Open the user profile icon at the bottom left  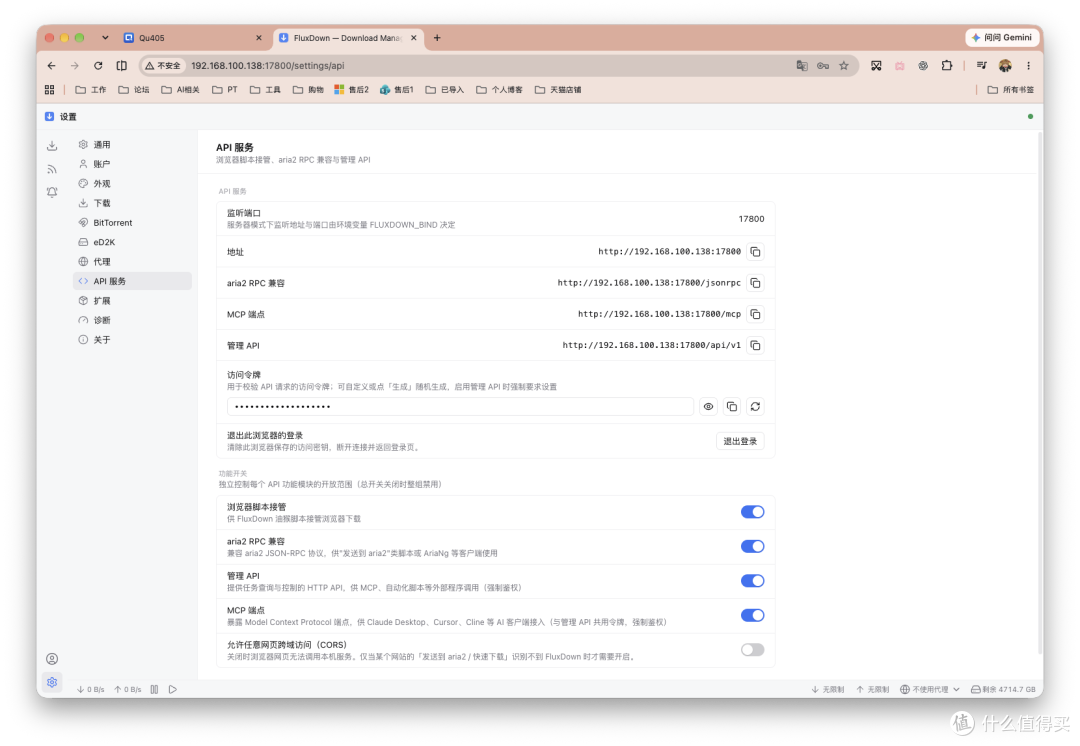point(52,659)
